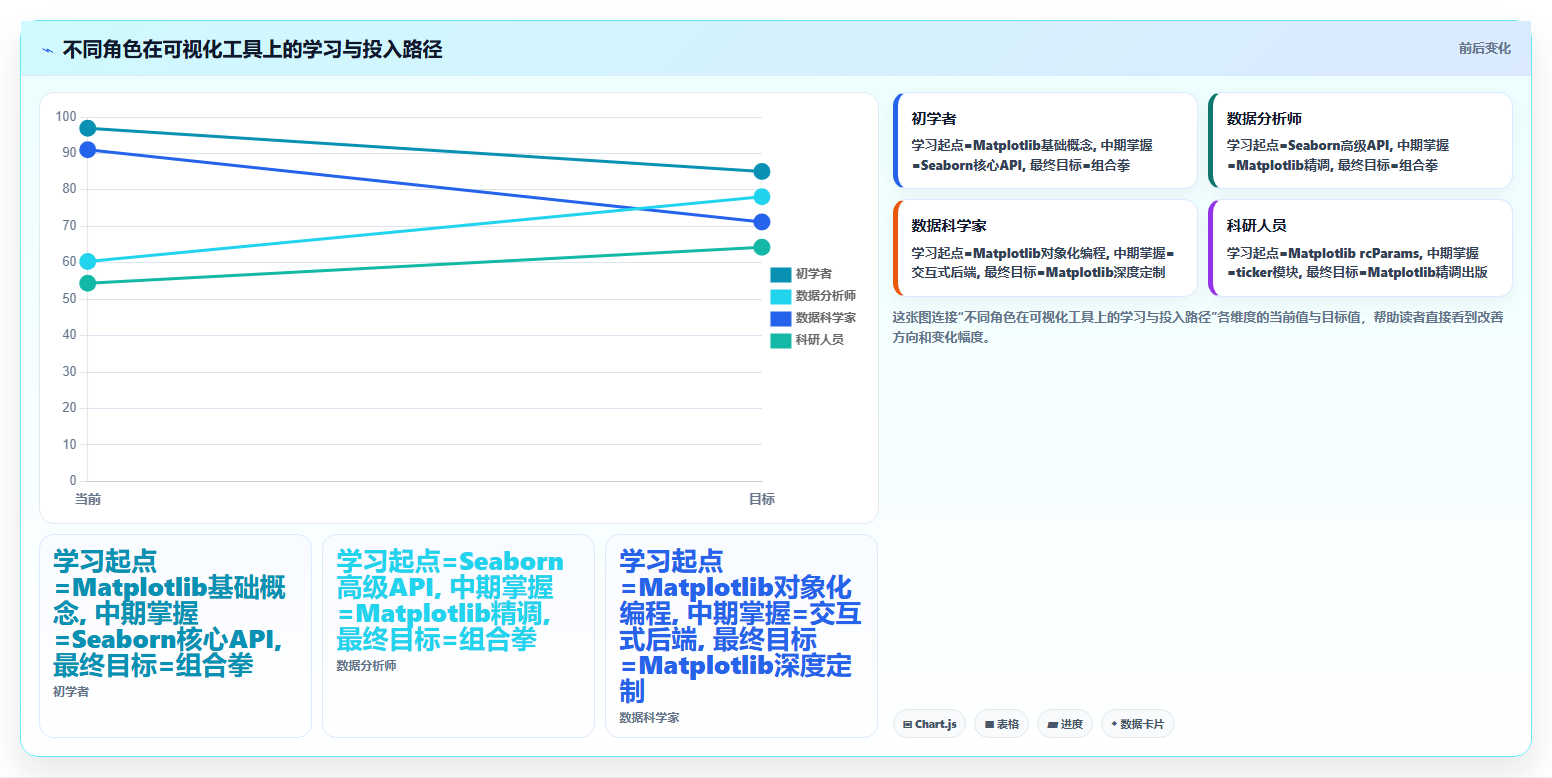Viewport: 1552px width, 778px height.
Task: Click the 目标 axis label
Action: [762, 499]
